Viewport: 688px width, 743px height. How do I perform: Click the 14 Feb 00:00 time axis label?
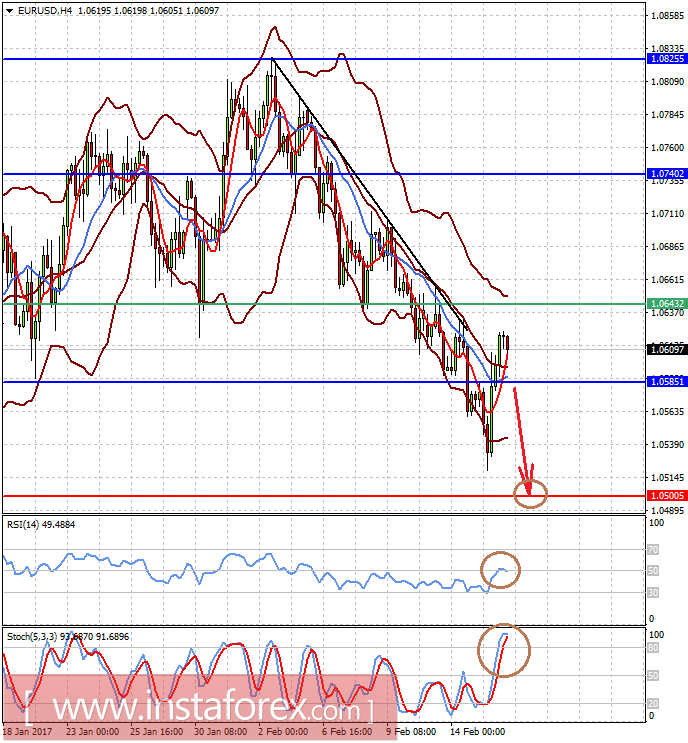pyautogui.click(x=478, y=732)
